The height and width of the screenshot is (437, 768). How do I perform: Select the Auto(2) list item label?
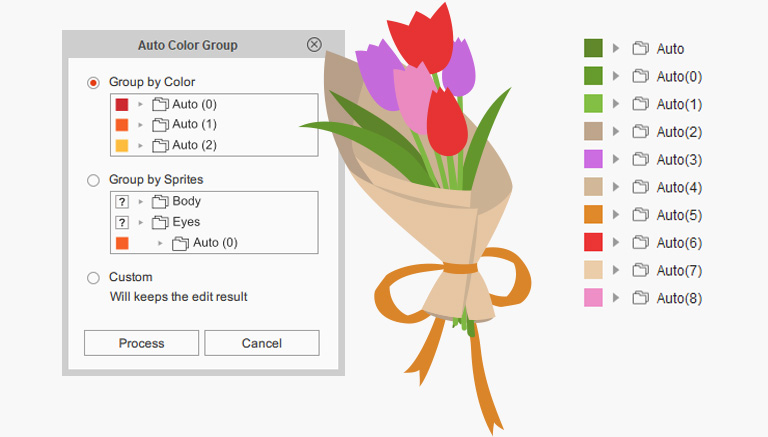coord(679,131)
